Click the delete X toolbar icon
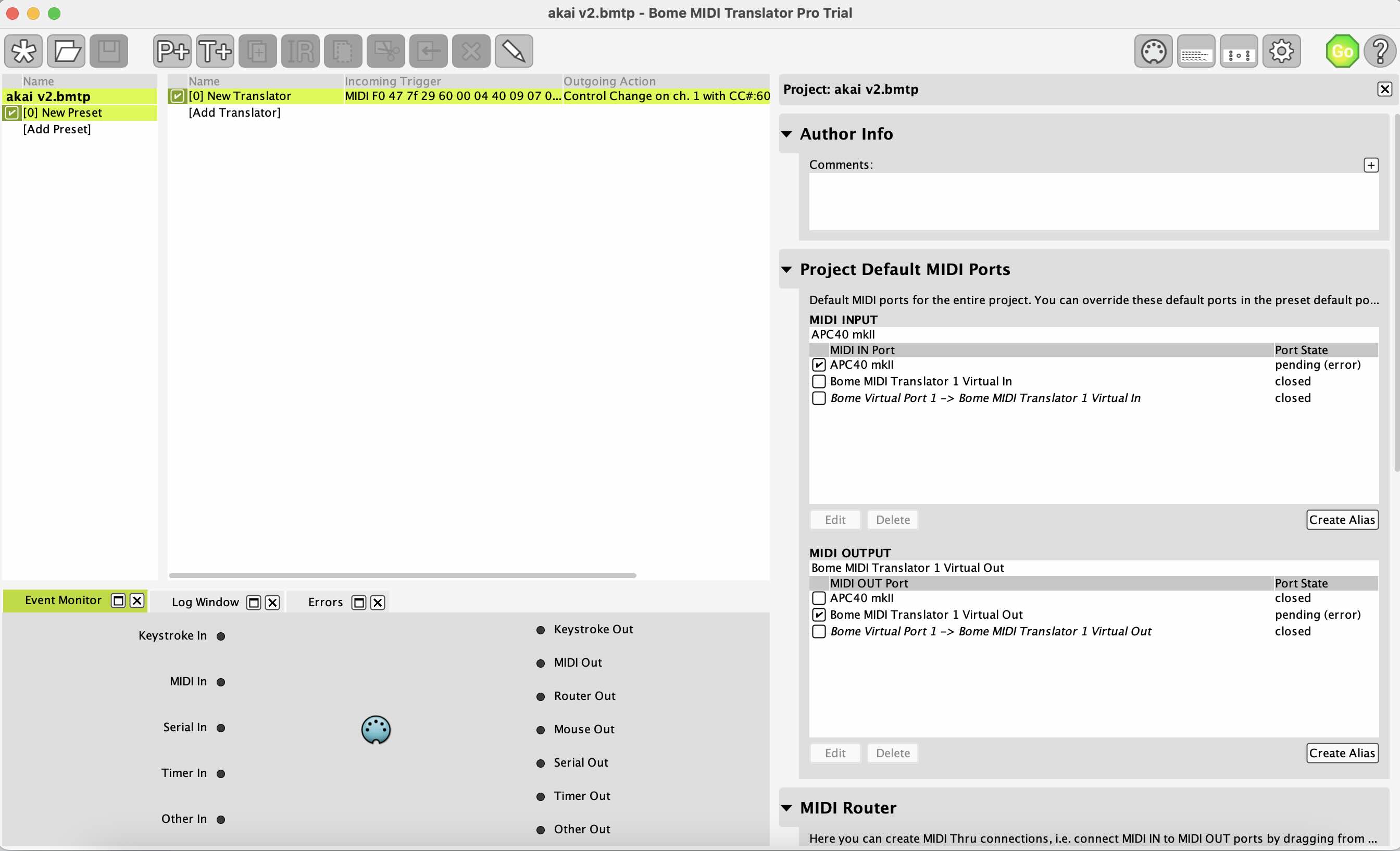1400x851 pixels. [470, 51]
